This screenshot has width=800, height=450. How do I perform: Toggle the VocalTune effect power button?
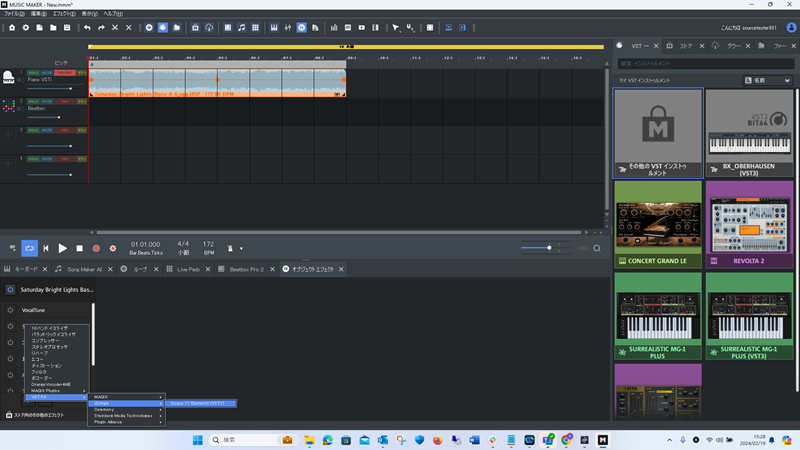tap(10, 310)
